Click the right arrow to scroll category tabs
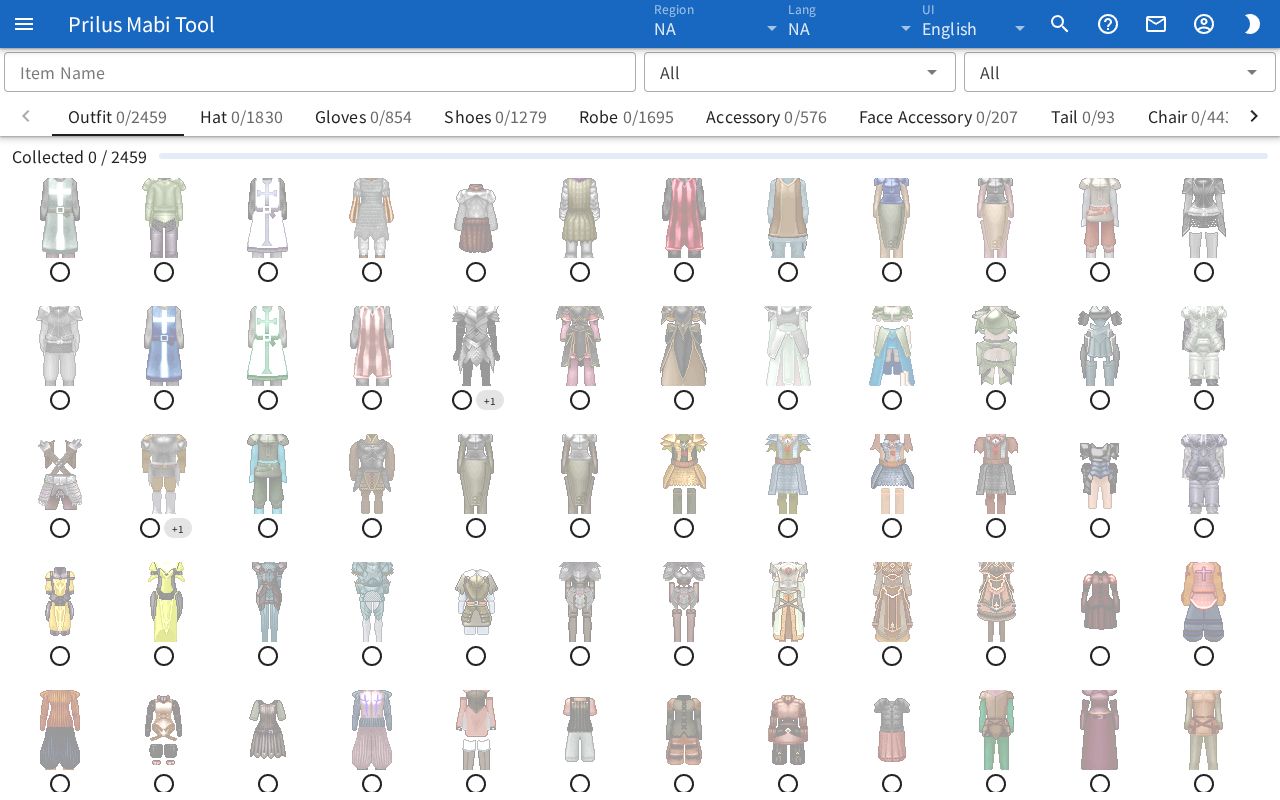This screenshot has height=800, width=1280. (x=1254, y=117)
